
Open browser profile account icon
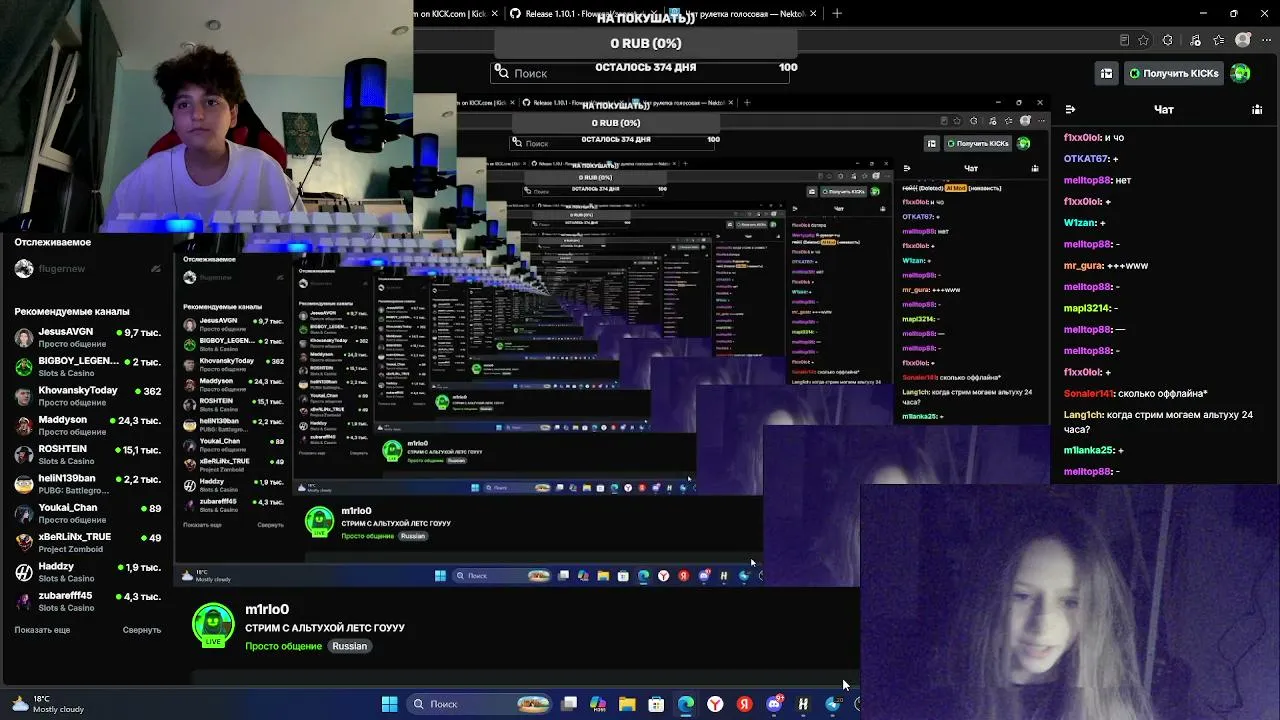1243,40
